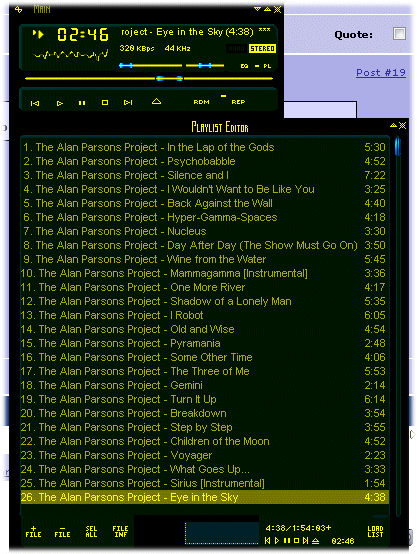Open the Post #19 link in forum page
Viewport: 417px width, 554px height.
click(x=381, y=73)
